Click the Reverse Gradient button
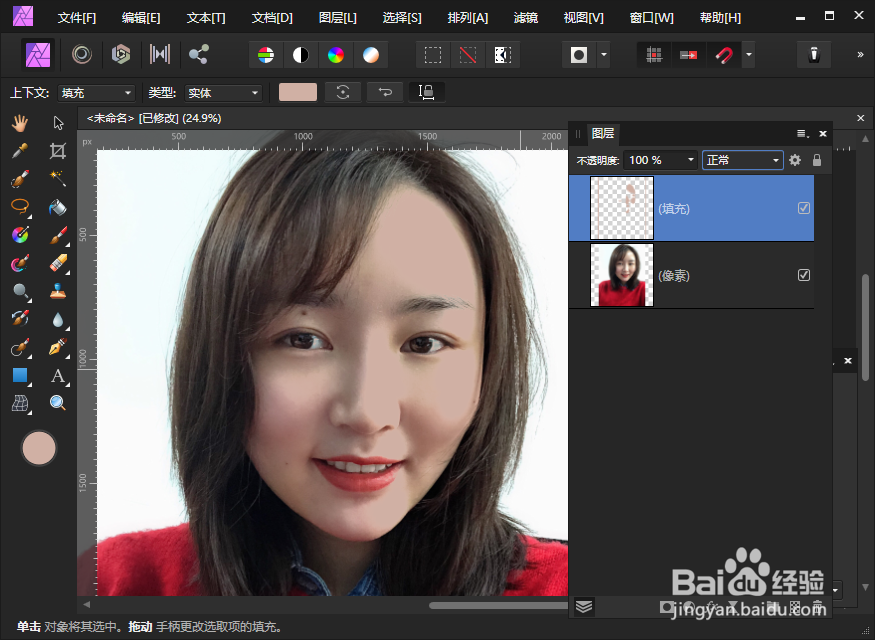 pos(385,92)
